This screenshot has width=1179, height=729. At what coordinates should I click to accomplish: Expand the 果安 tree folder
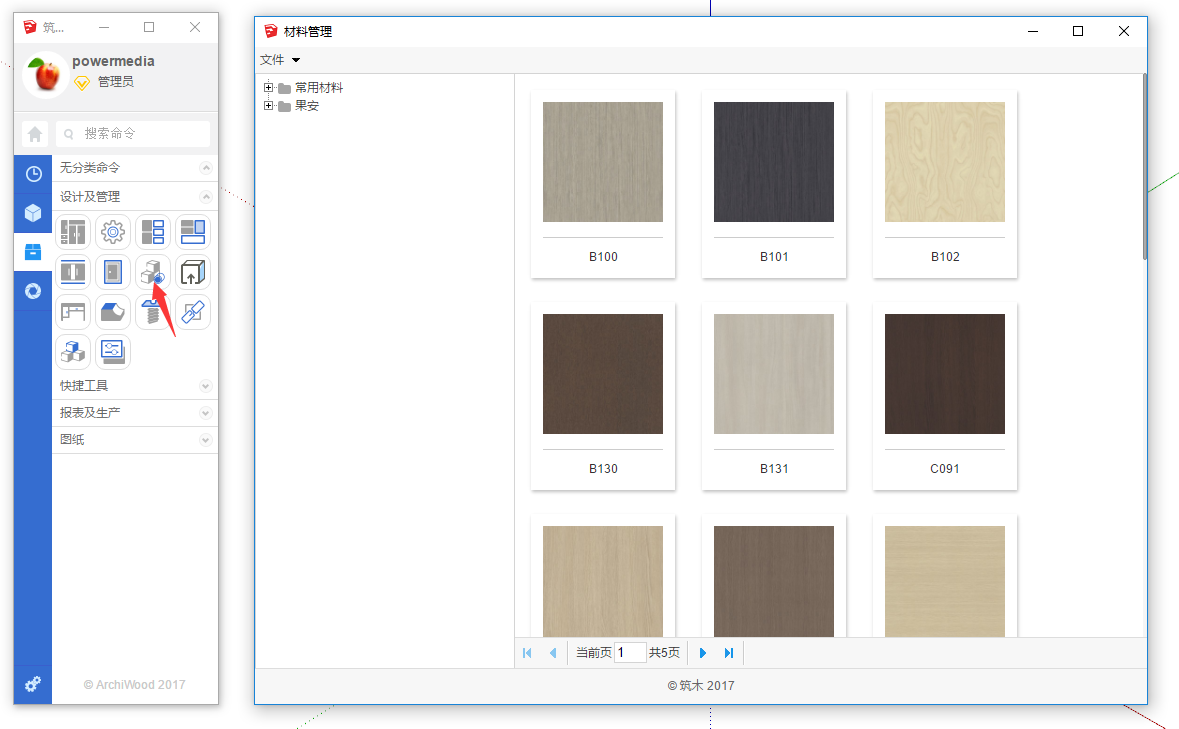point(268,105)
